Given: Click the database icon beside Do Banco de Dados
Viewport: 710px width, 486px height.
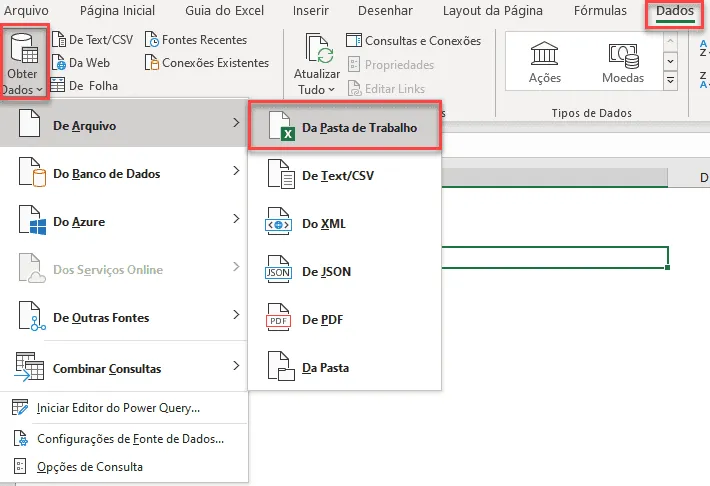Looking at the screenshot, I should point(32,173).
